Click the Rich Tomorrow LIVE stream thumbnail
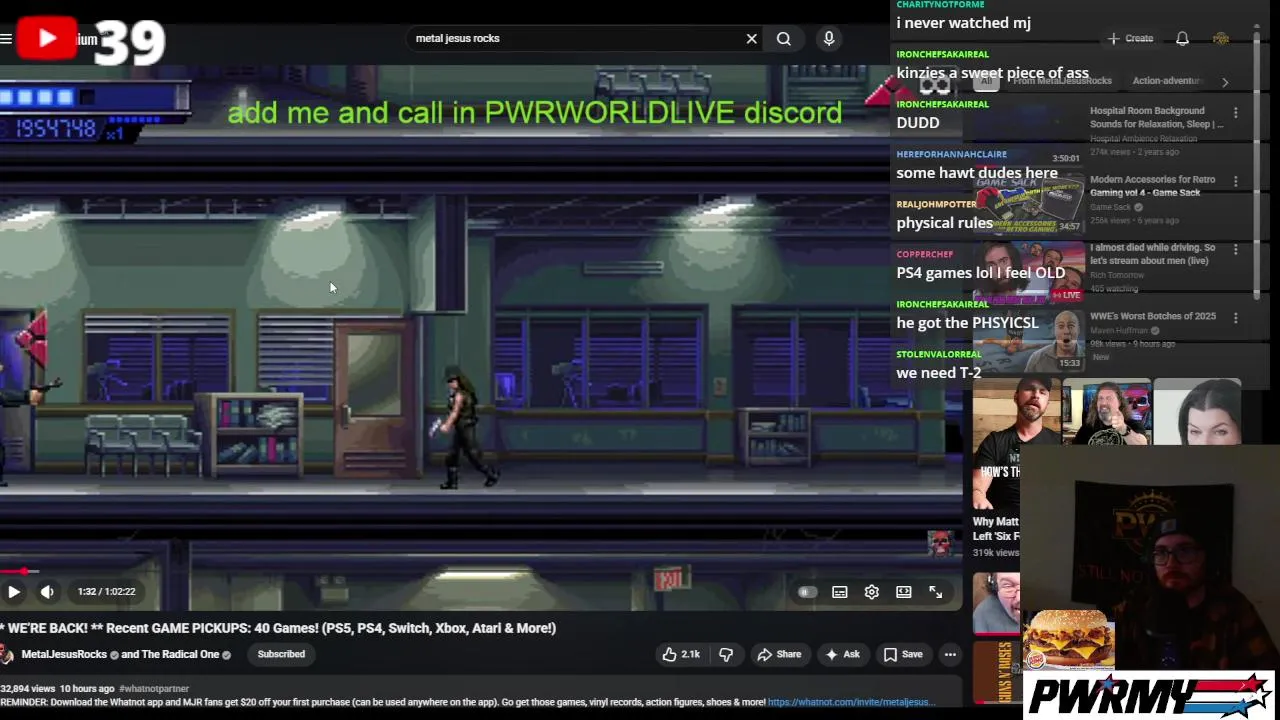The image size is (1280, 720). (1029, 271)
